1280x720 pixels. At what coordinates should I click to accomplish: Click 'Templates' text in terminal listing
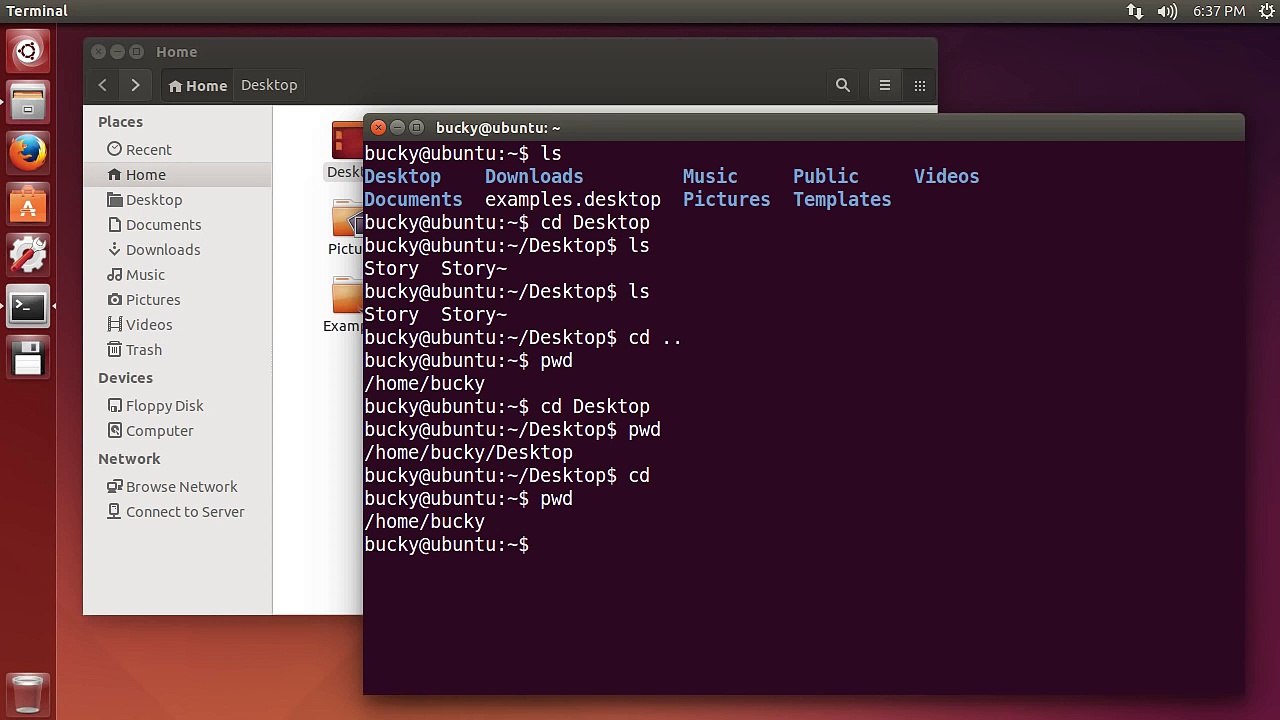click(x=842, y=199)
